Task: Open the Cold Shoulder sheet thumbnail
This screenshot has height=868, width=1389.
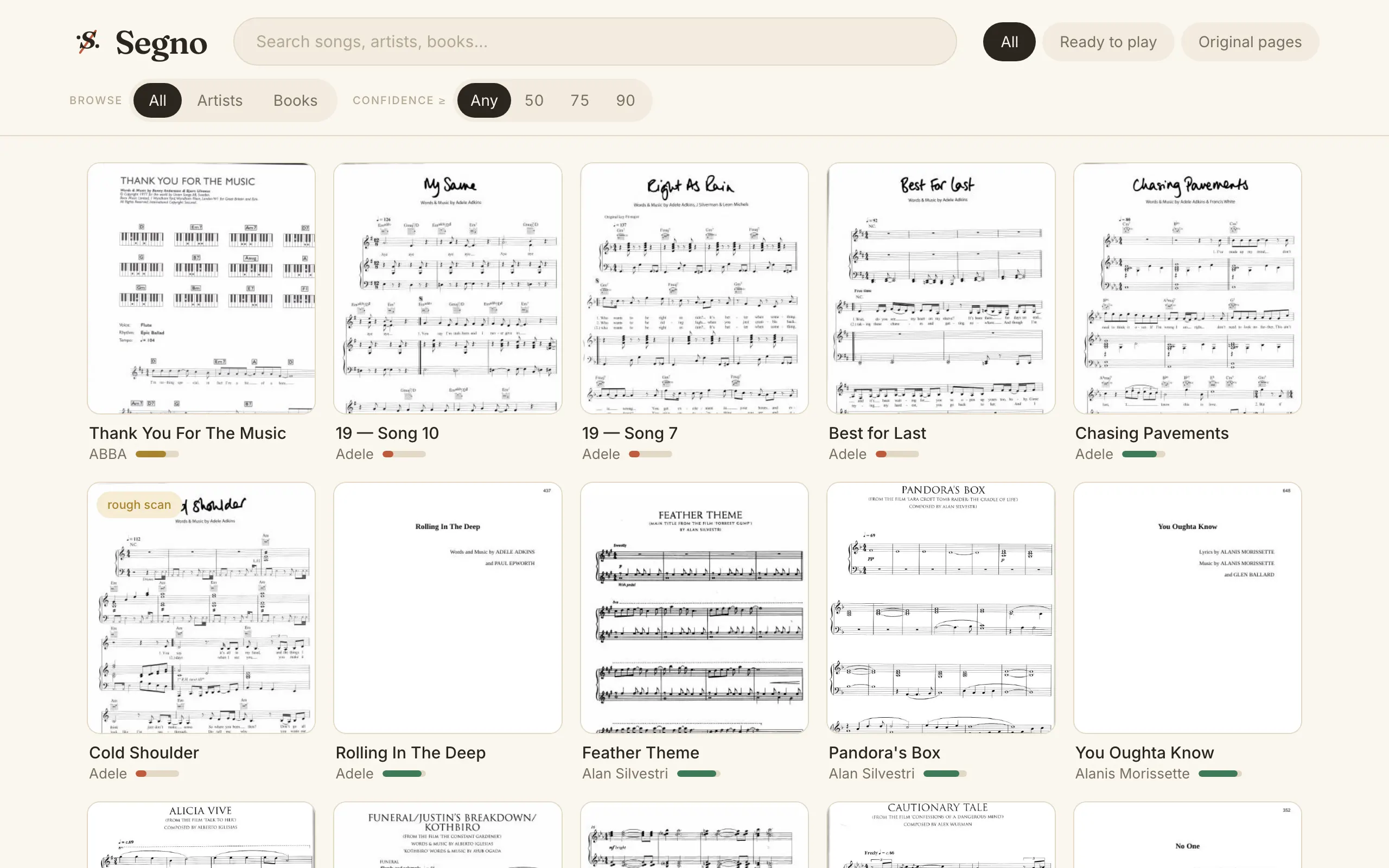Action: click(x=201, y=608)
